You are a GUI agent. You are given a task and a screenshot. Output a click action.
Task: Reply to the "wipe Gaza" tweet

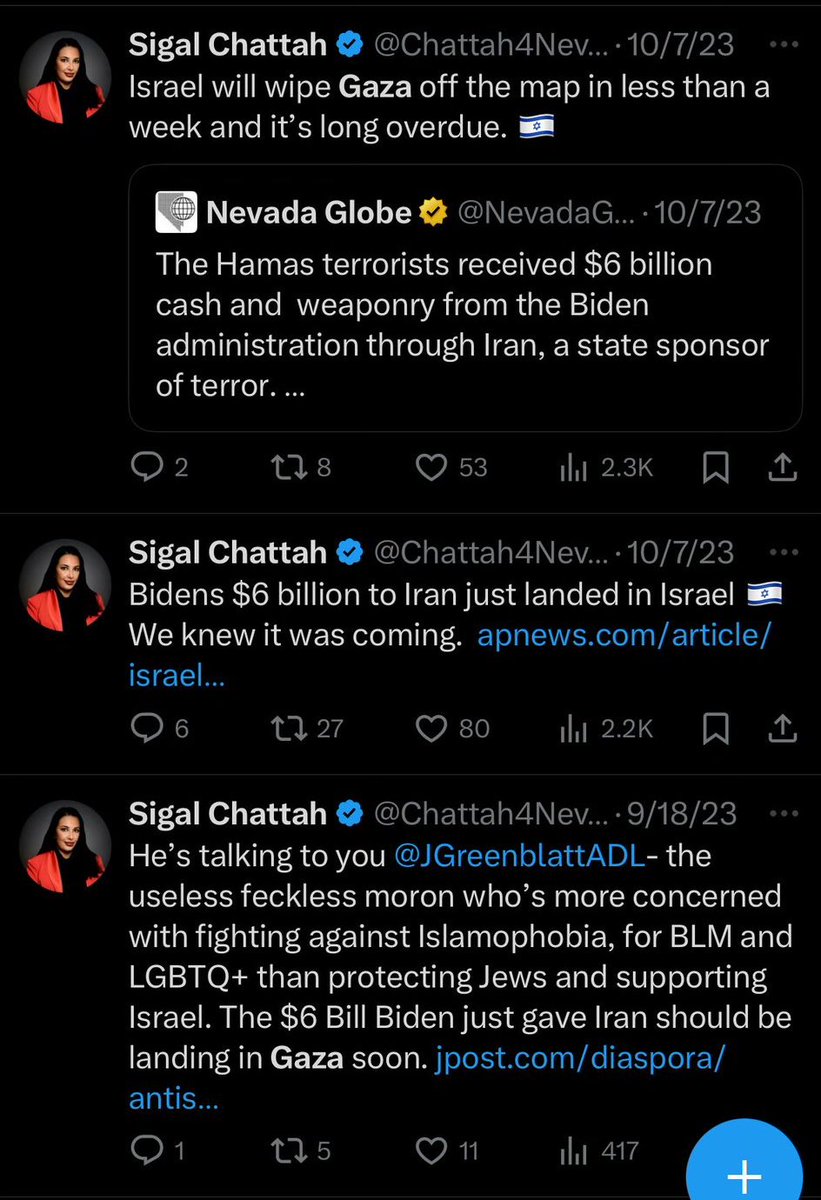[x=148, y=467]
